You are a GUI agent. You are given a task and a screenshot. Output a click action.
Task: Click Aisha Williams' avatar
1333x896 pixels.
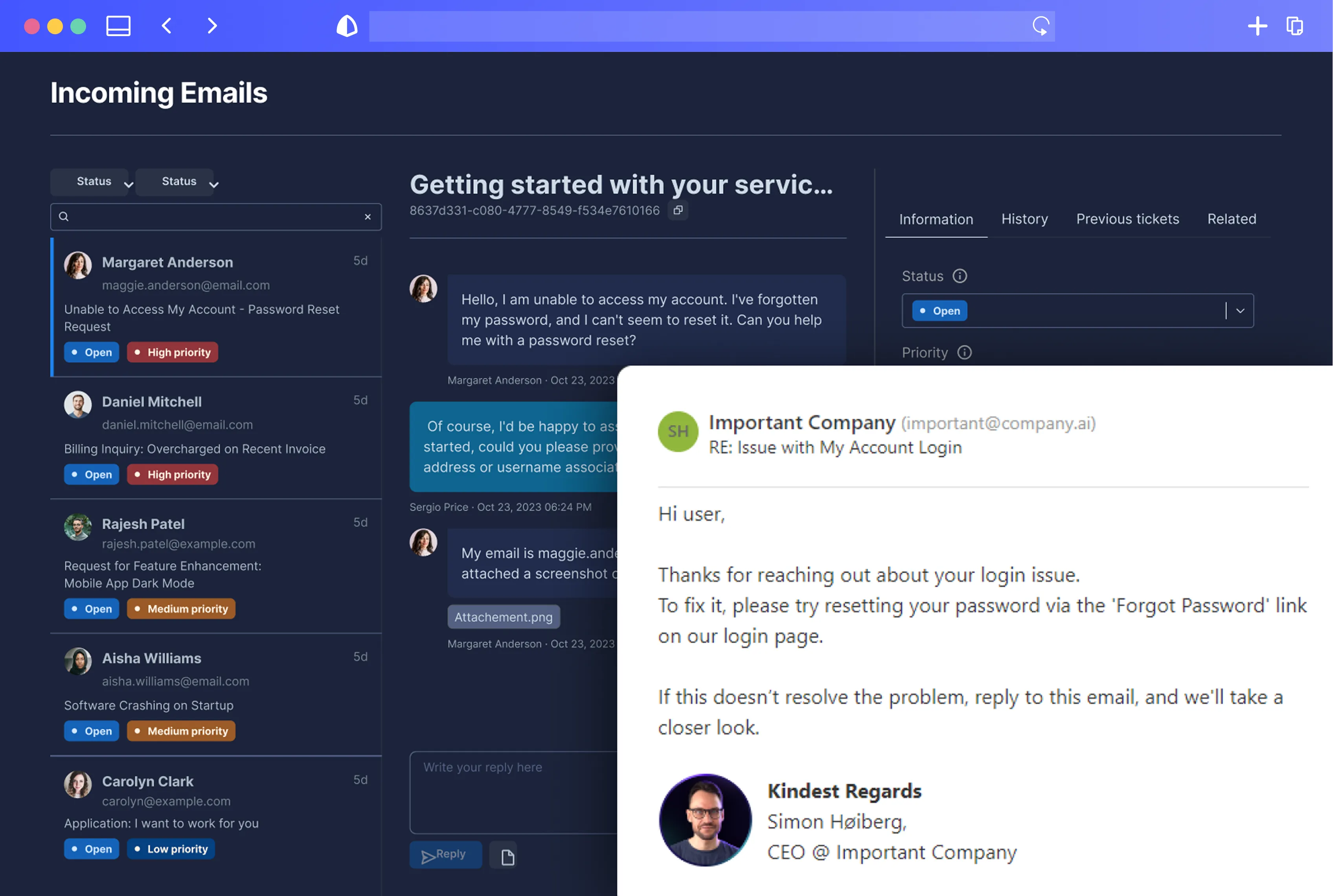(x=78, y=661)
